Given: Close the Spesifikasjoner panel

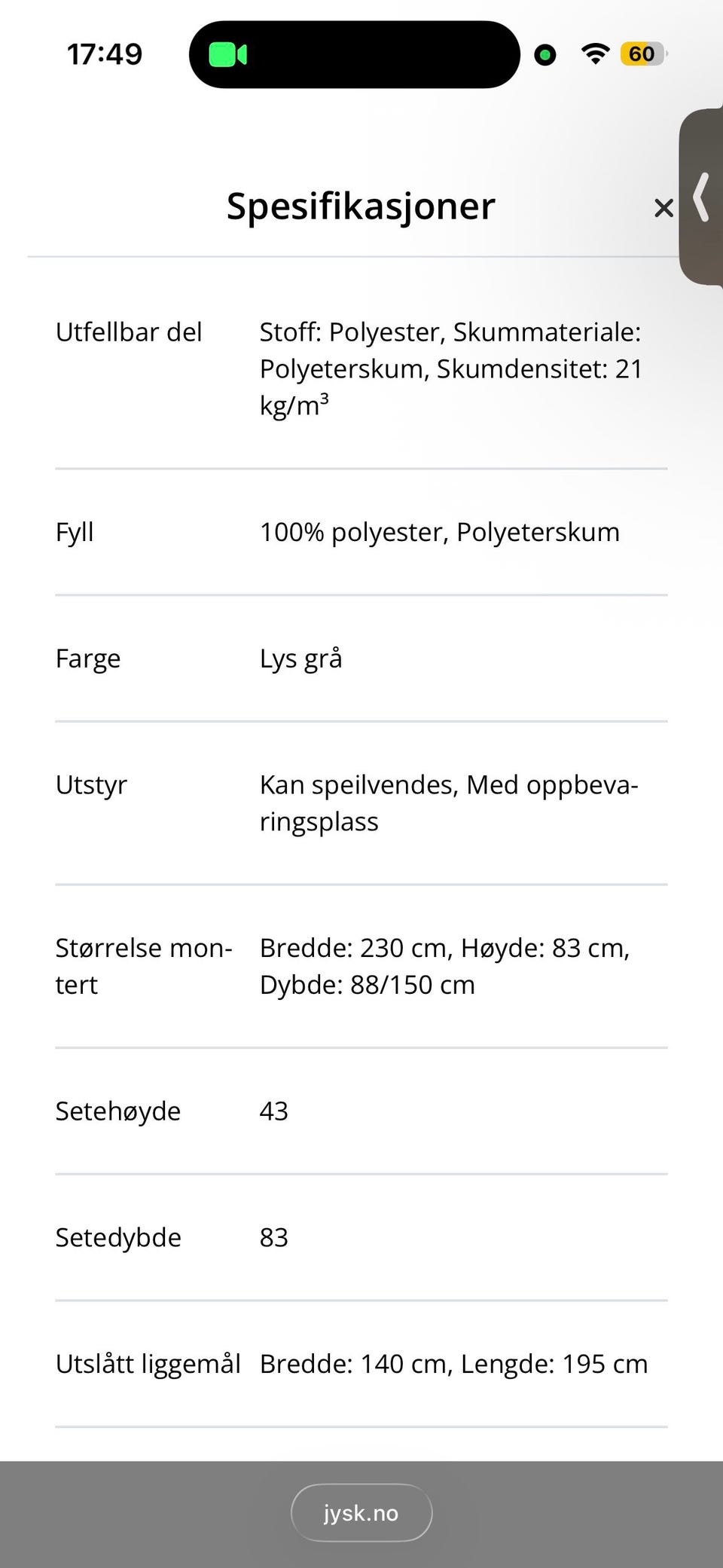Looking at the screenshot, I should point(664,208).
